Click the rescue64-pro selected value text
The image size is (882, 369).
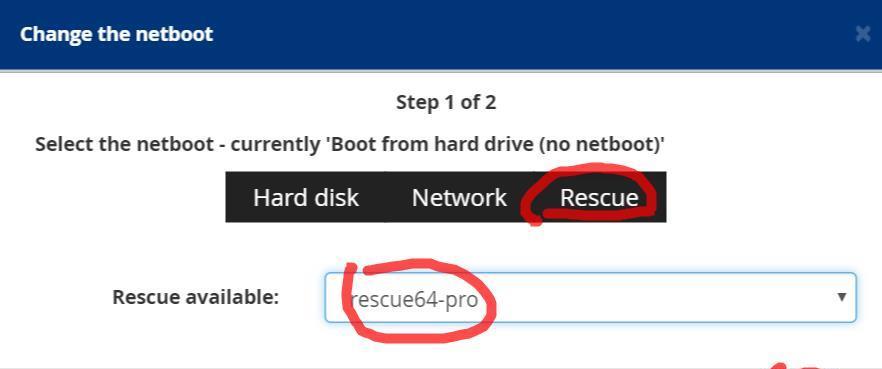pyautogui.click(x=413, y=300)
